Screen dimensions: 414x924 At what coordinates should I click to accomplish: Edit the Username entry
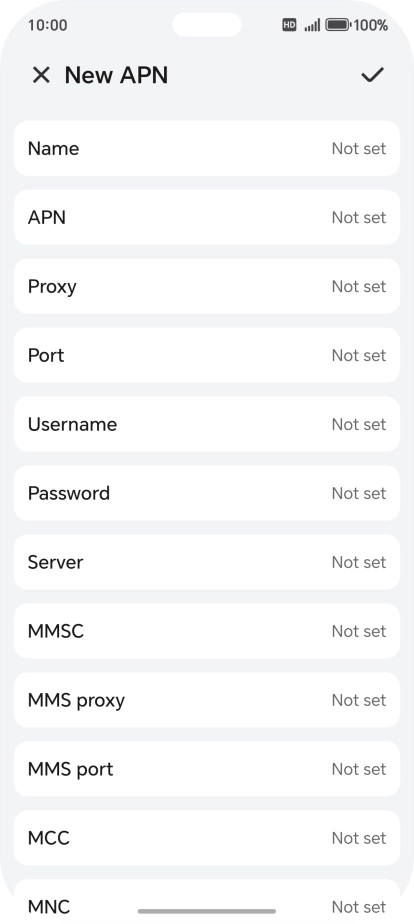207,424
